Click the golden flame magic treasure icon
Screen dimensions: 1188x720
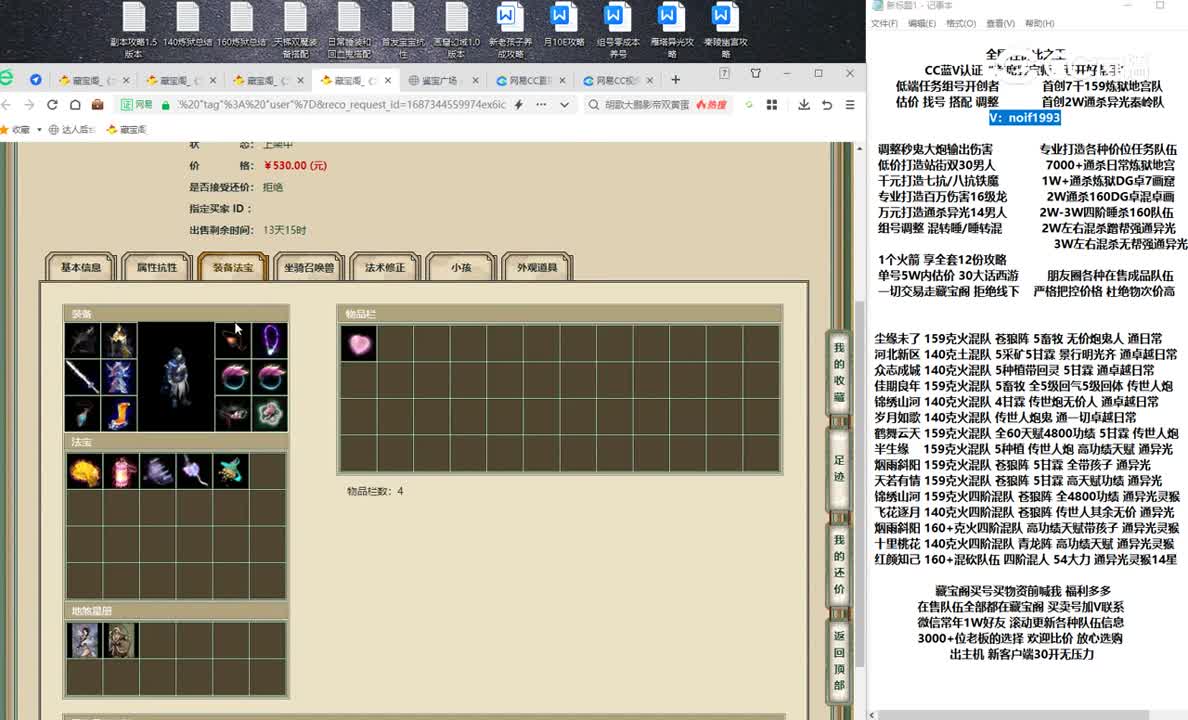click(x=84, y=471)
